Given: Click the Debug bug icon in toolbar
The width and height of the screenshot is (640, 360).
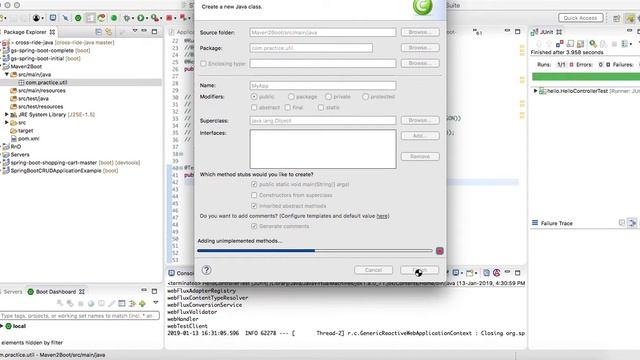Looking at the screenshot, I should (127, 18).
